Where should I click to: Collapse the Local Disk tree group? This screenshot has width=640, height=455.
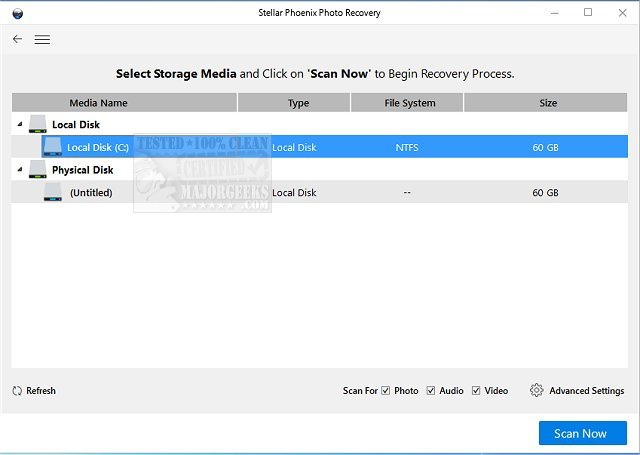(18, 125)
